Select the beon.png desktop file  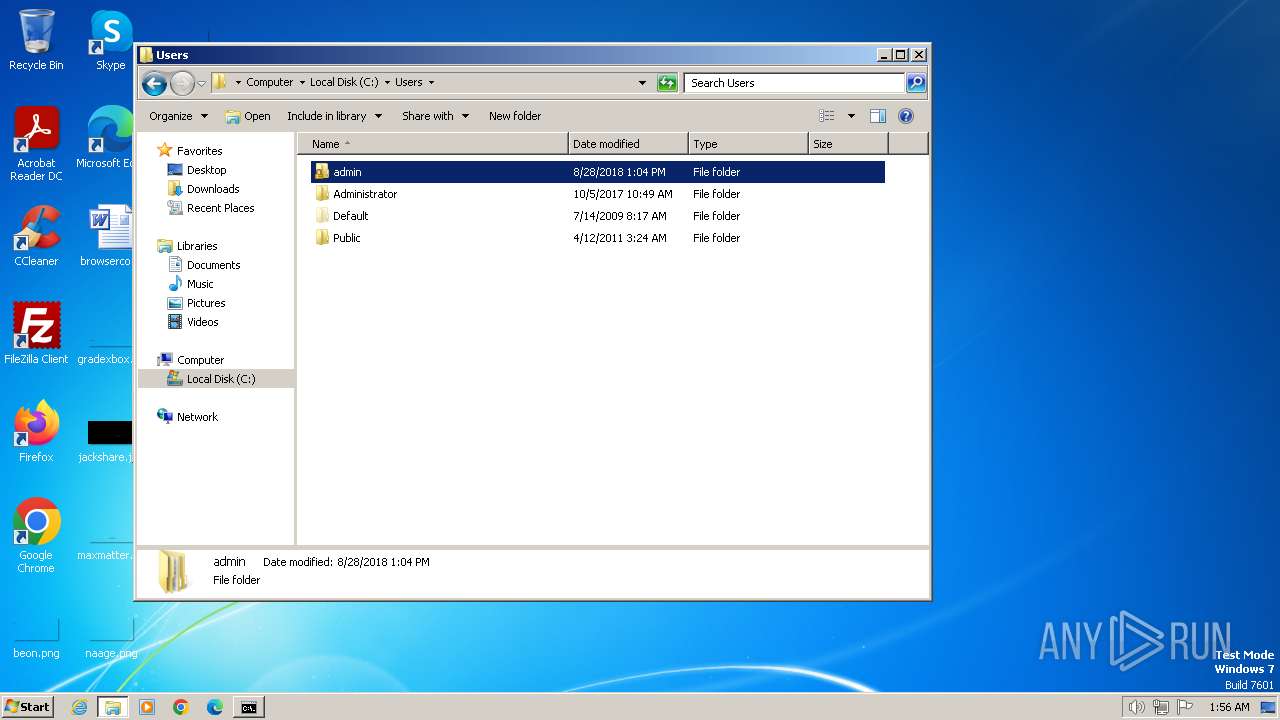(36, 638)
